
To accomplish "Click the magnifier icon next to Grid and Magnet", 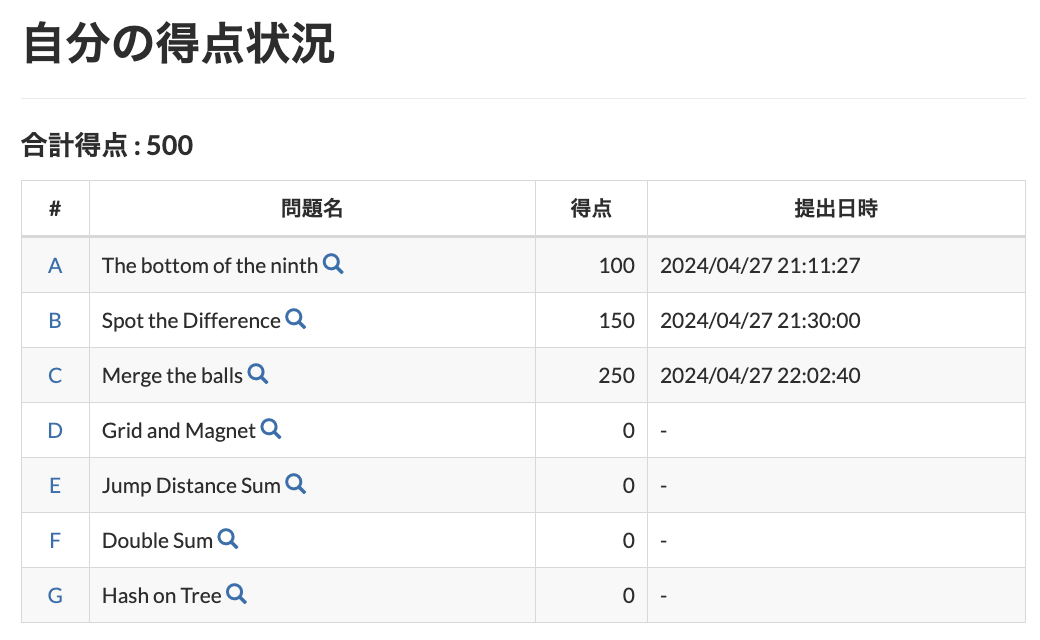I will pos(271,428).
